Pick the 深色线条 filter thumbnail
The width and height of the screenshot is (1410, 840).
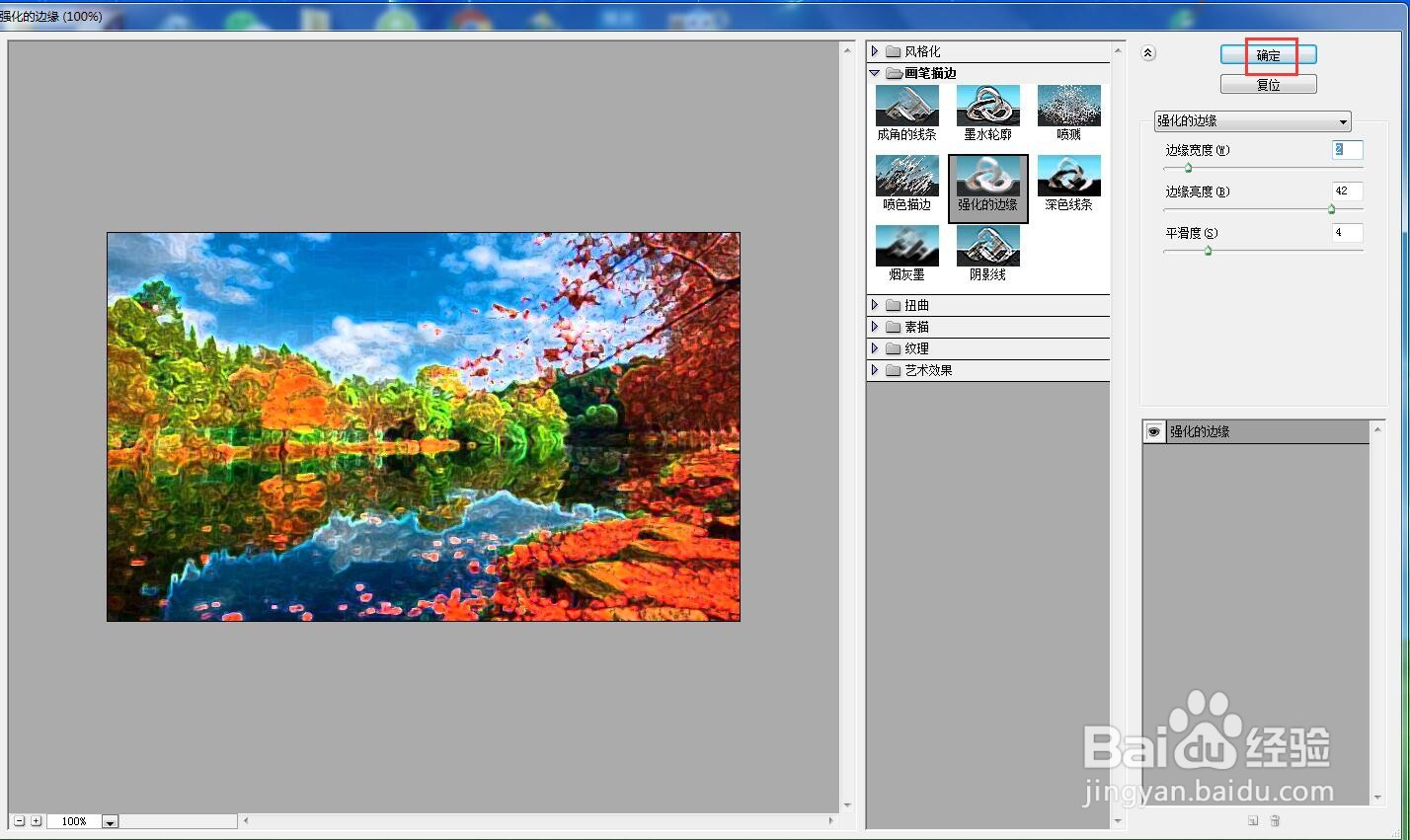coord(1068,184)
